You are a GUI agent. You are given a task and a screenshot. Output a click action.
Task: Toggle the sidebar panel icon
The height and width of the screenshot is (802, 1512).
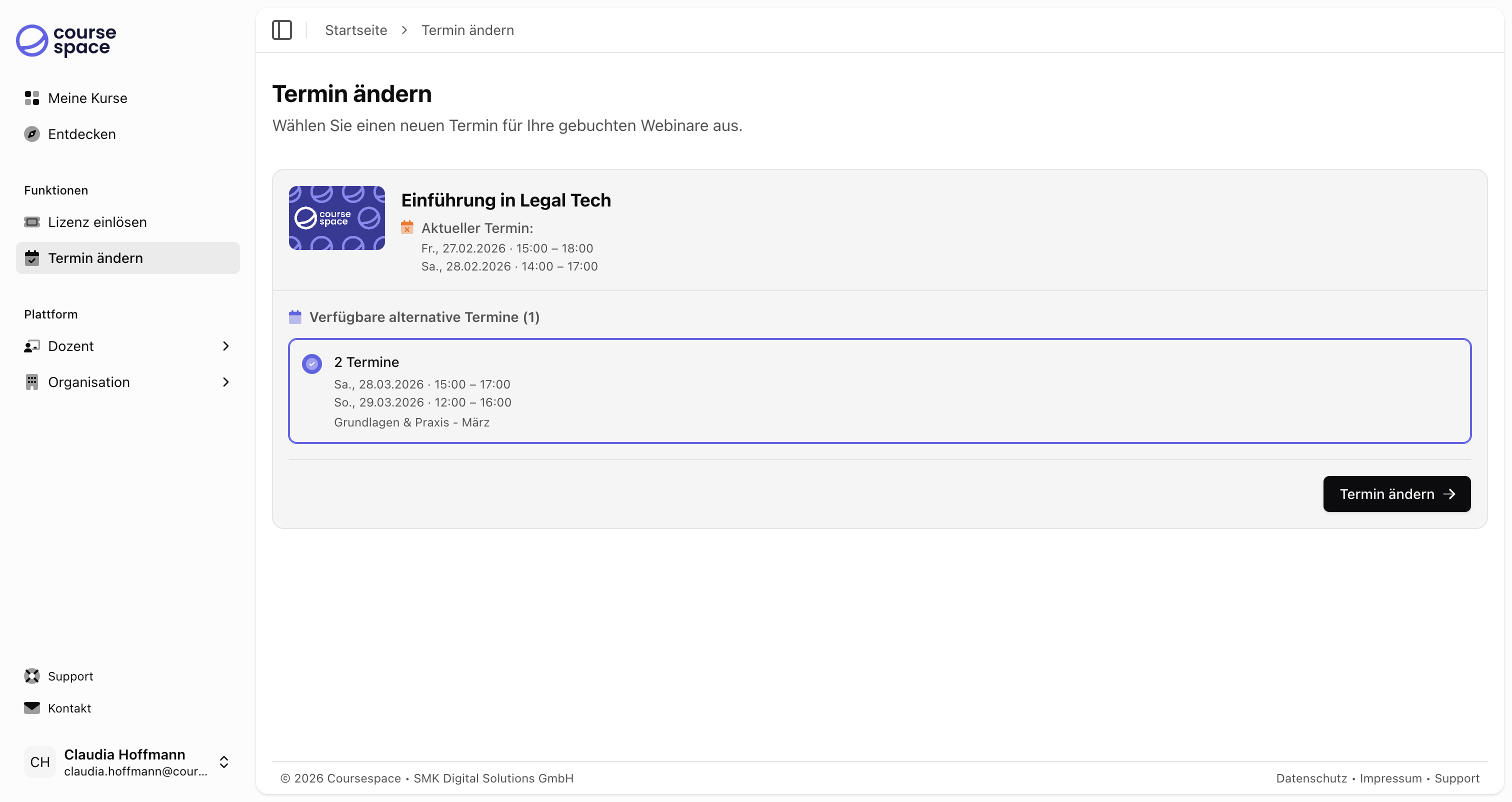click(281, 30)
